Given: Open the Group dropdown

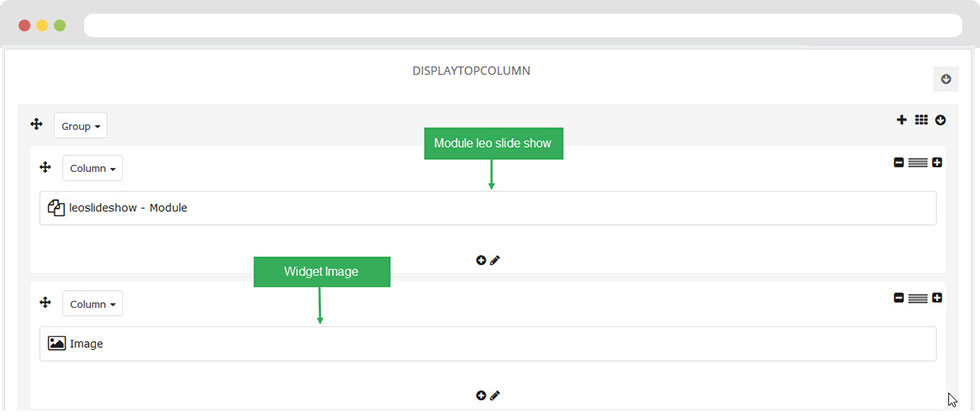Looking at the screenshot, I should tap(81, 126).
